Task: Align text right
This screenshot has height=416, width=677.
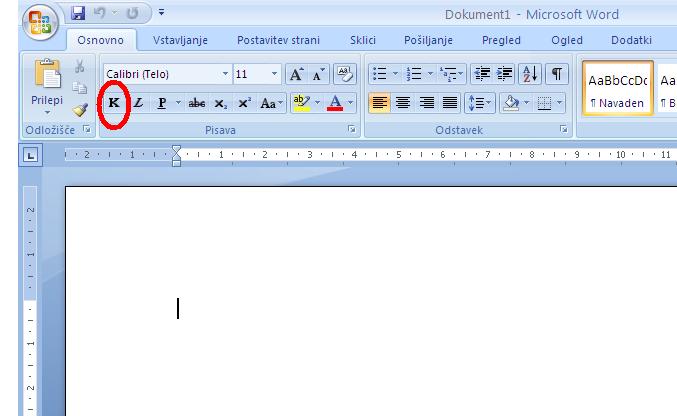Action: pos(427,103)
